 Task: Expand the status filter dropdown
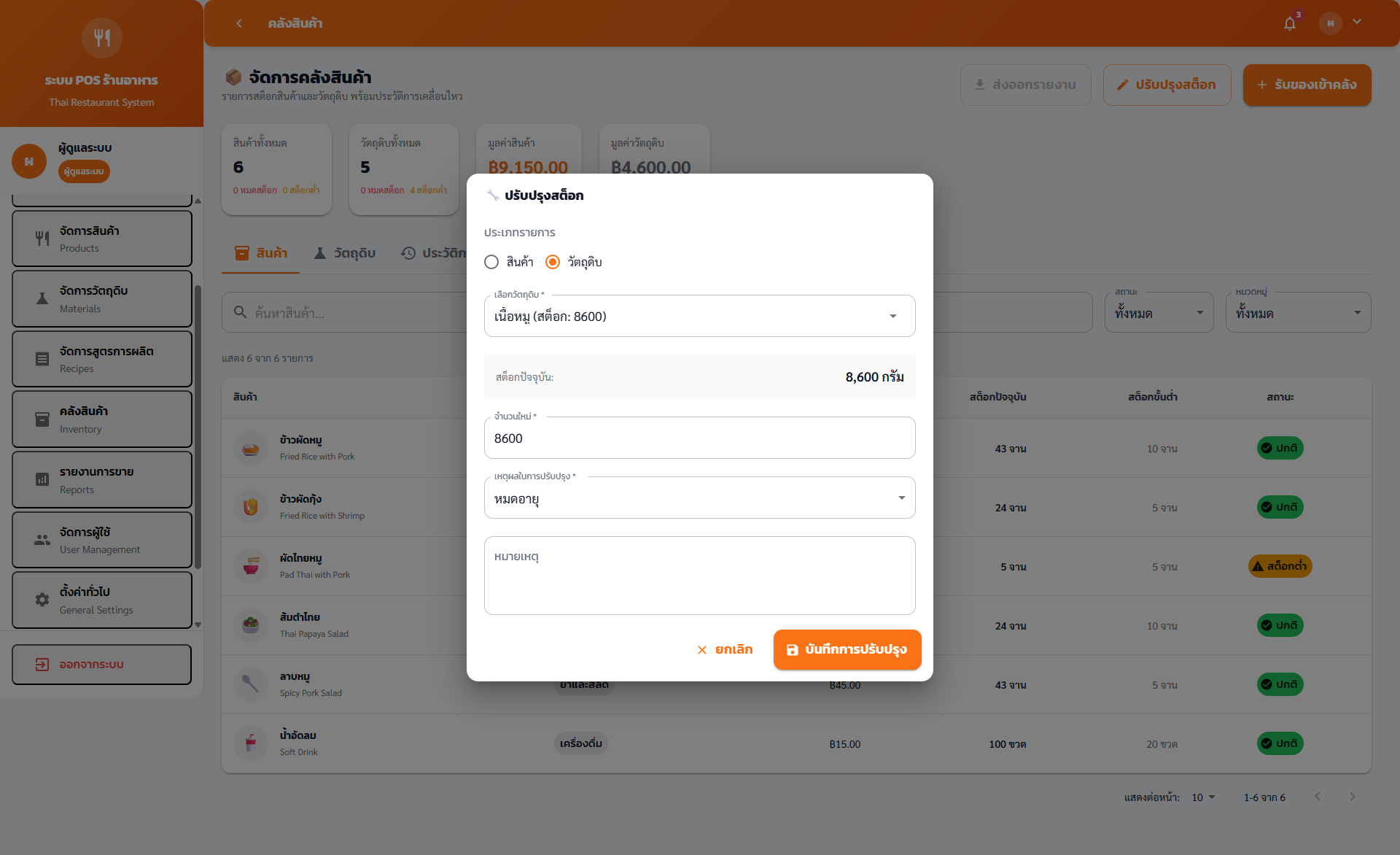click(1158, 313)
